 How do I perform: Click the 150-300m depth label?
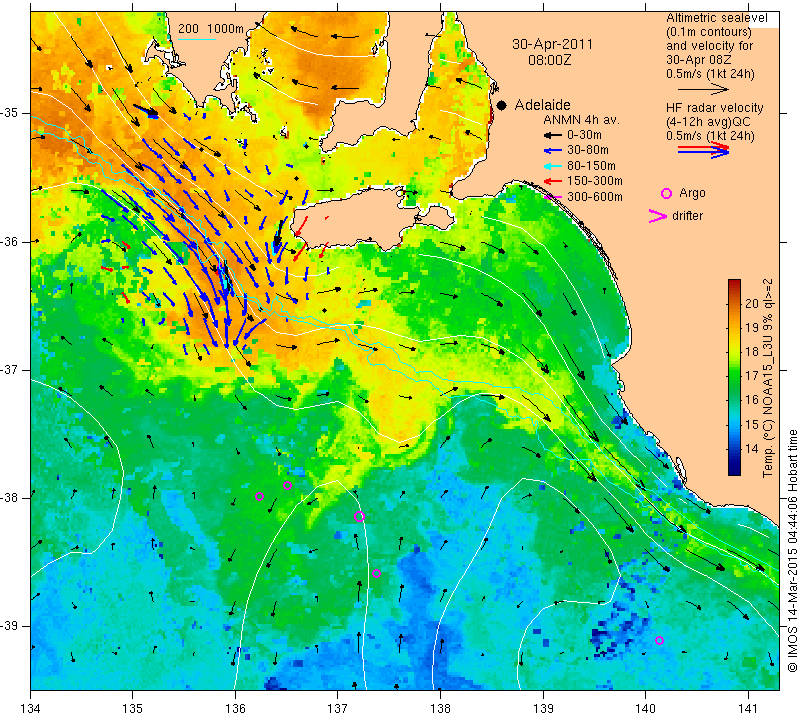point(594,181)
